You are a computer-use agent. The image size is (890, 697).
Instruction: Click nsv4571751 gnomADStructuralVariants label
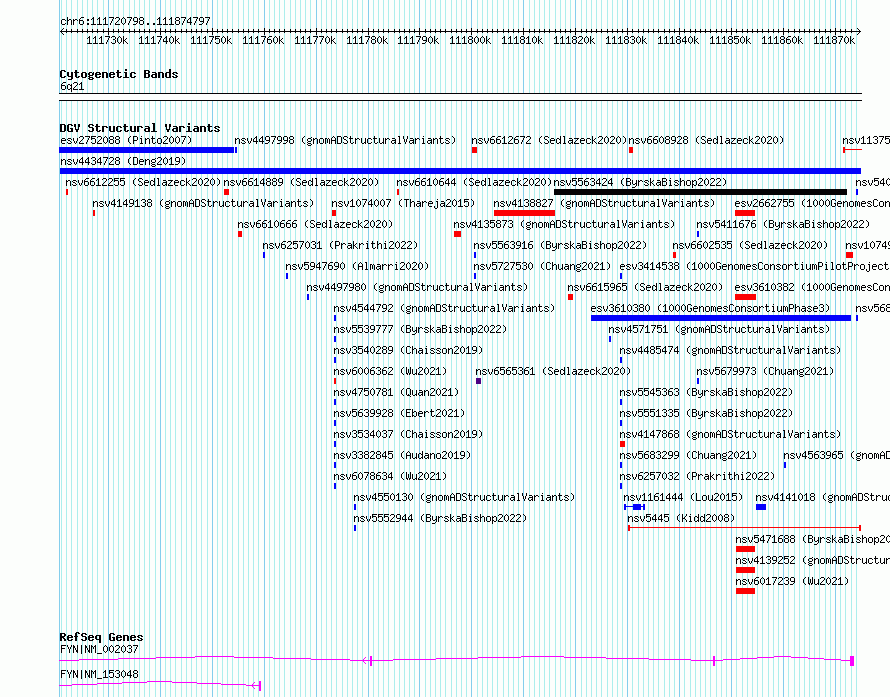coord(719,329)
